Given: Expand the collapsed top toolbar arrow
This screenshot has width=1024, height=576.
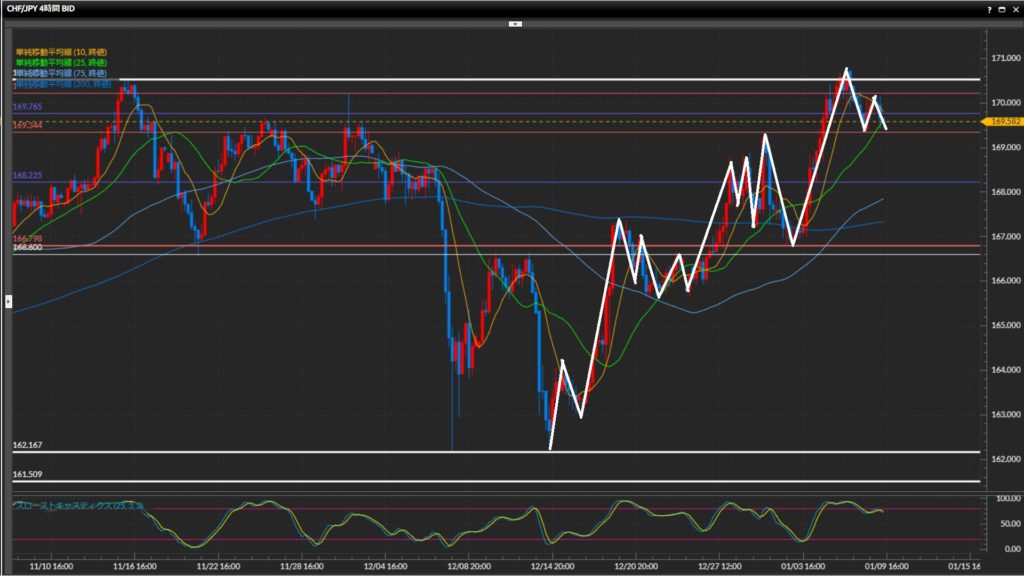Looking at the screenshot, I should coord(515,22).
